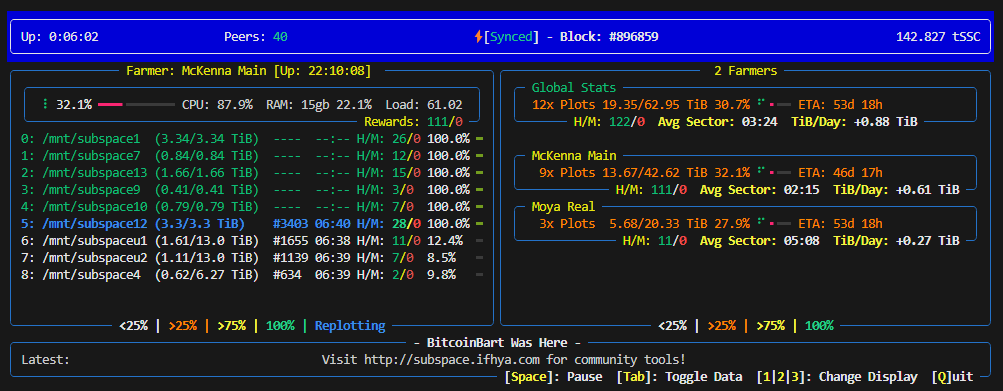
Task: Select plot row 7: /mnt/subspaceu2
Action: (252, 257)
